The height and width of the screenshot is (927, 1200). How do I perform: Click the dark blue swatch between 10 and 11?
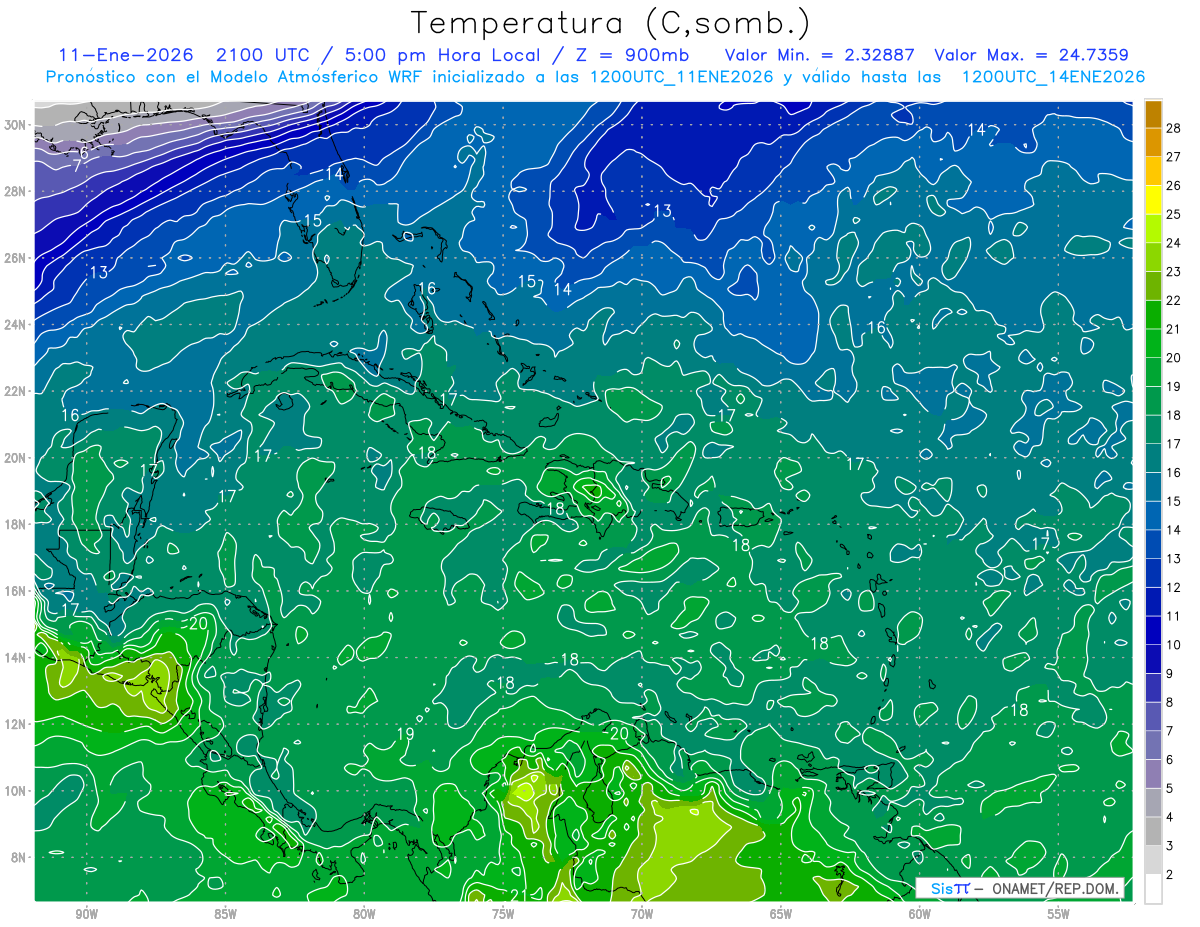click(1153, 631)
